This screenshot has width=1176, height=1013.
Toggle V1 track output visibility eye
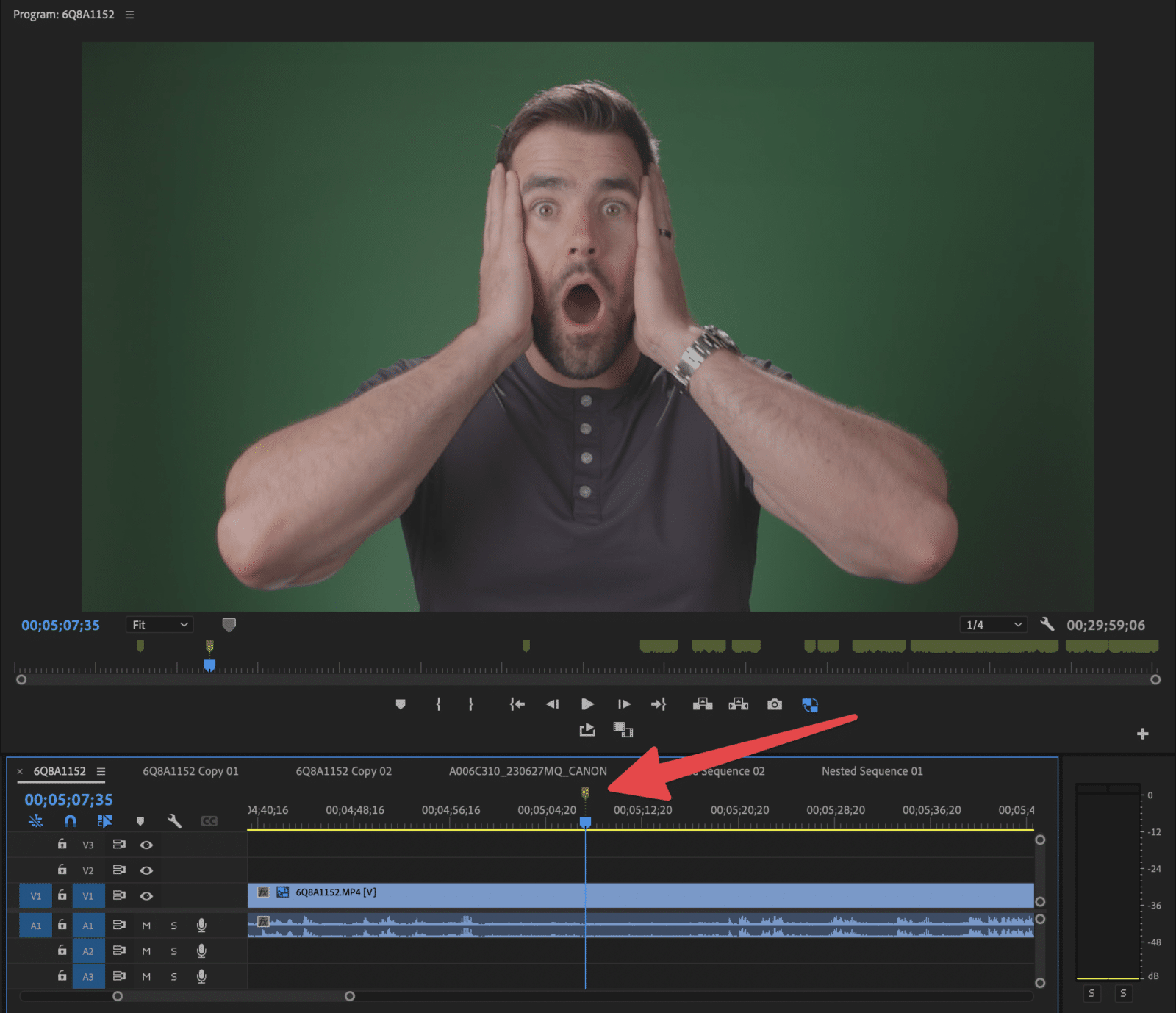[x=146, y=895]
